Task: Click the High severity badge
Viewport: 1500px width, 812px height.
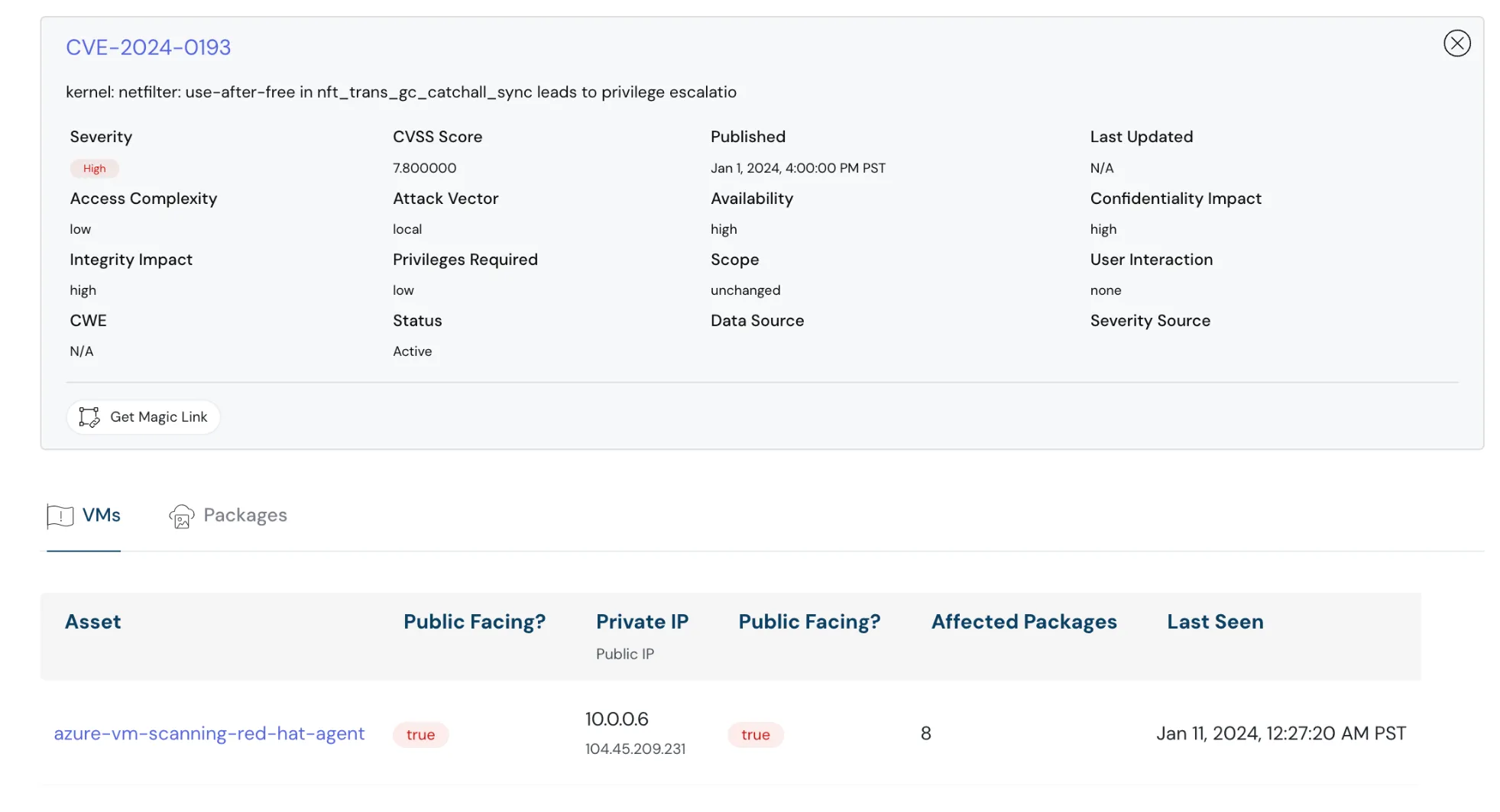Action: coord(95,169)
